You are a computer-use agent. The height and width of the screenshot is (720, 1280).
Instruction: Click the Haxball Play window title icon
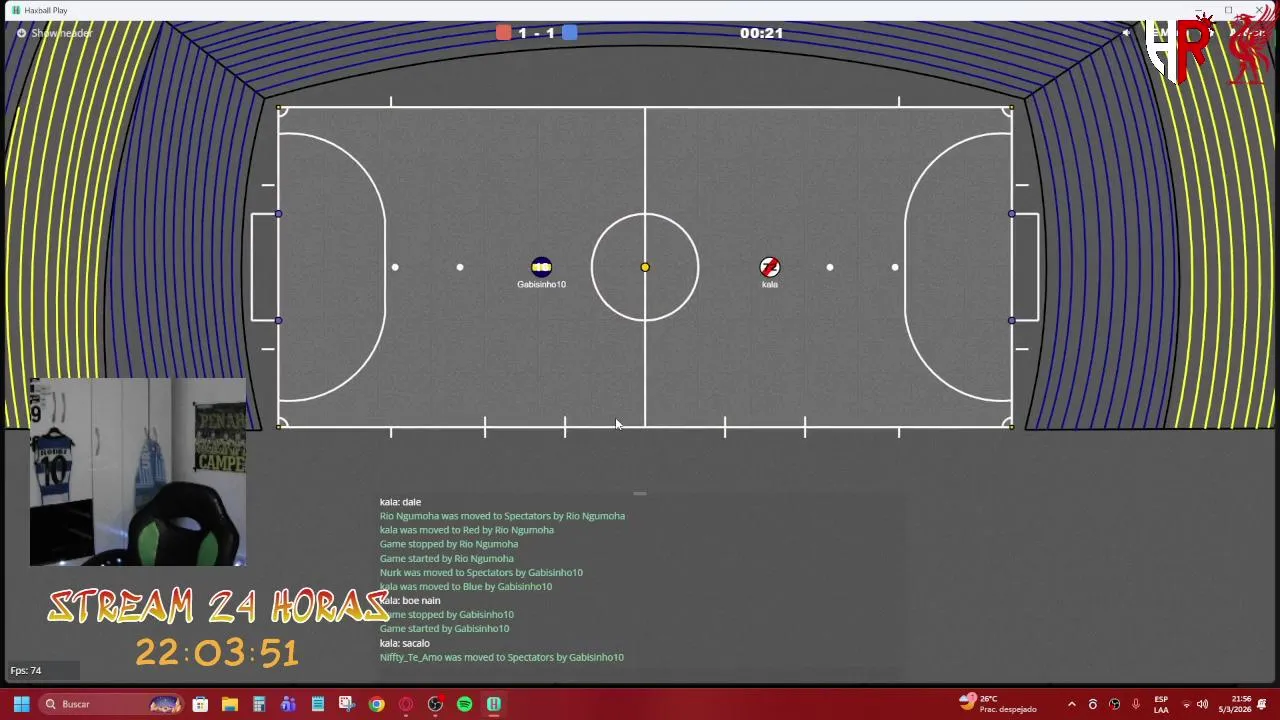[16, 10]
